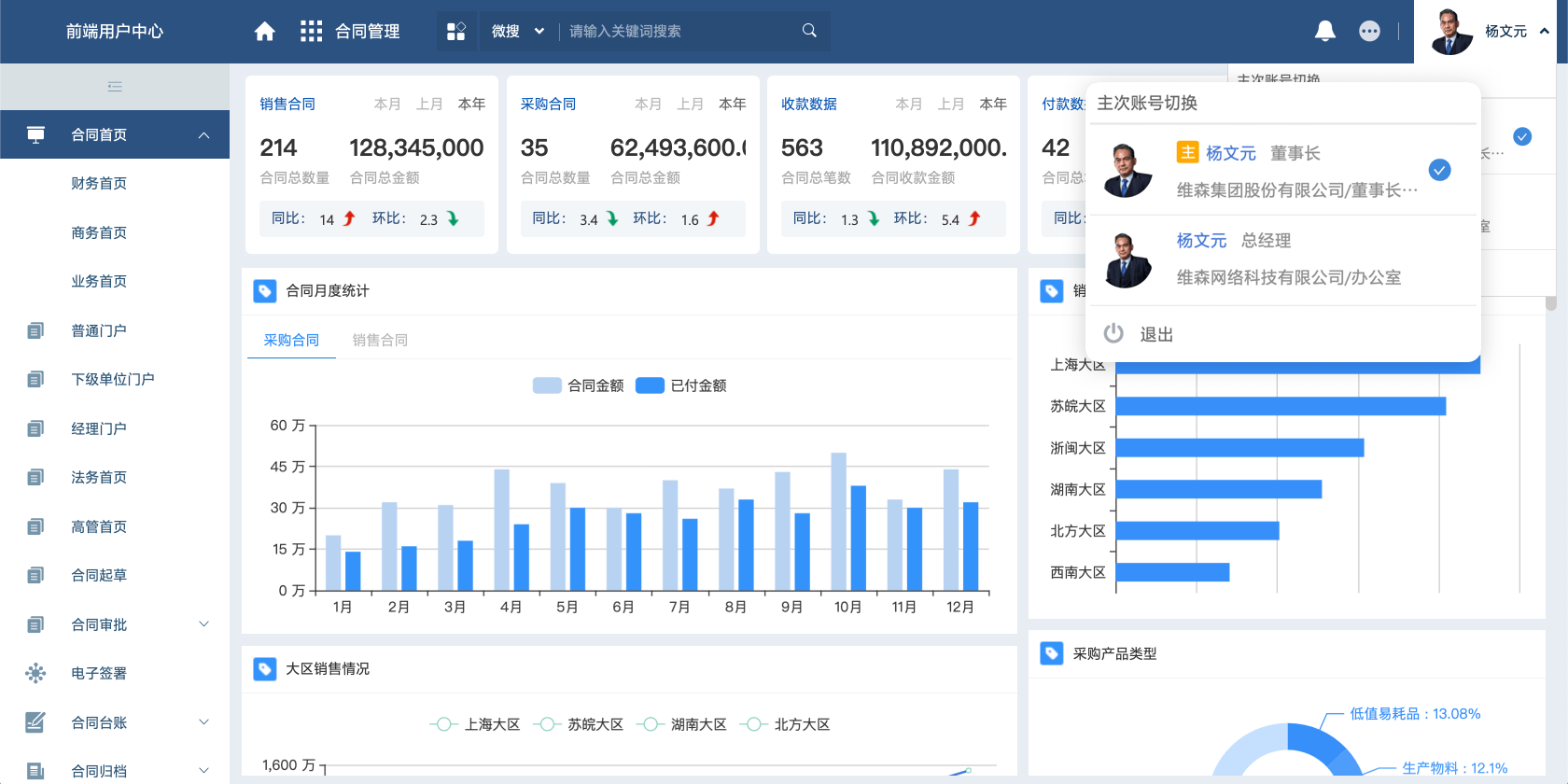Open notifications bell

point(1325,31)
